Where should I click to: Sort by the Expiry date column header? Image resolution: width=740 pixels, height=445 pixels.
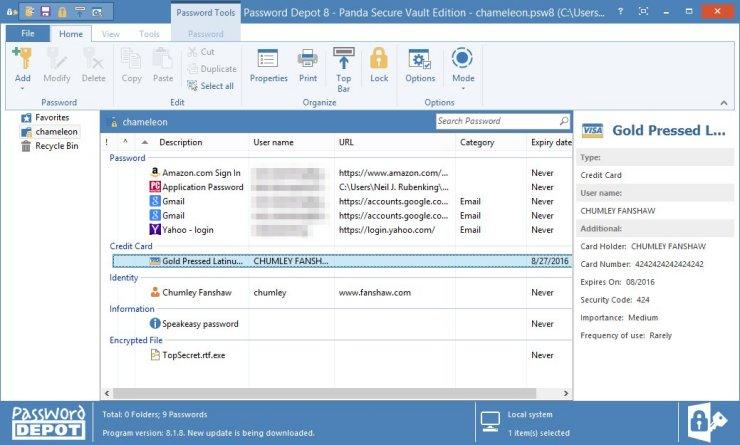coord(550,142)
